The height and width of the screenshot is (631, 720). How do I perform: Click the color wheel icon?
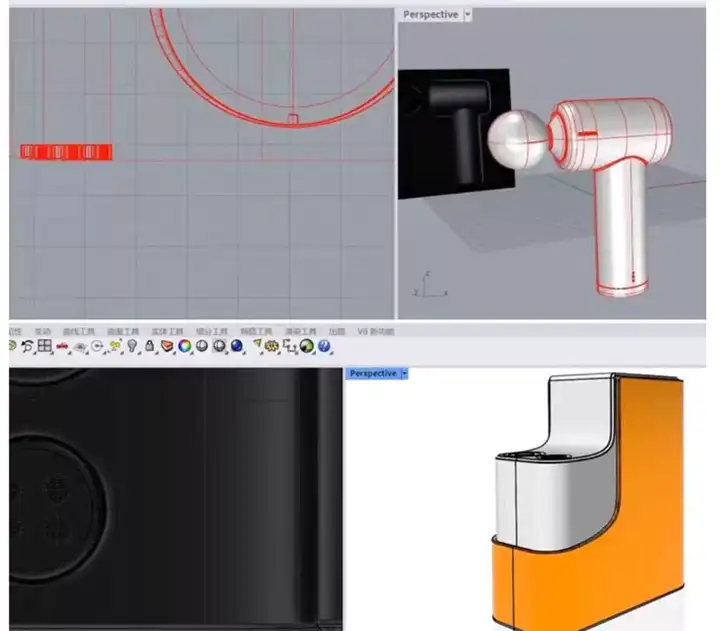pos(184,346)
